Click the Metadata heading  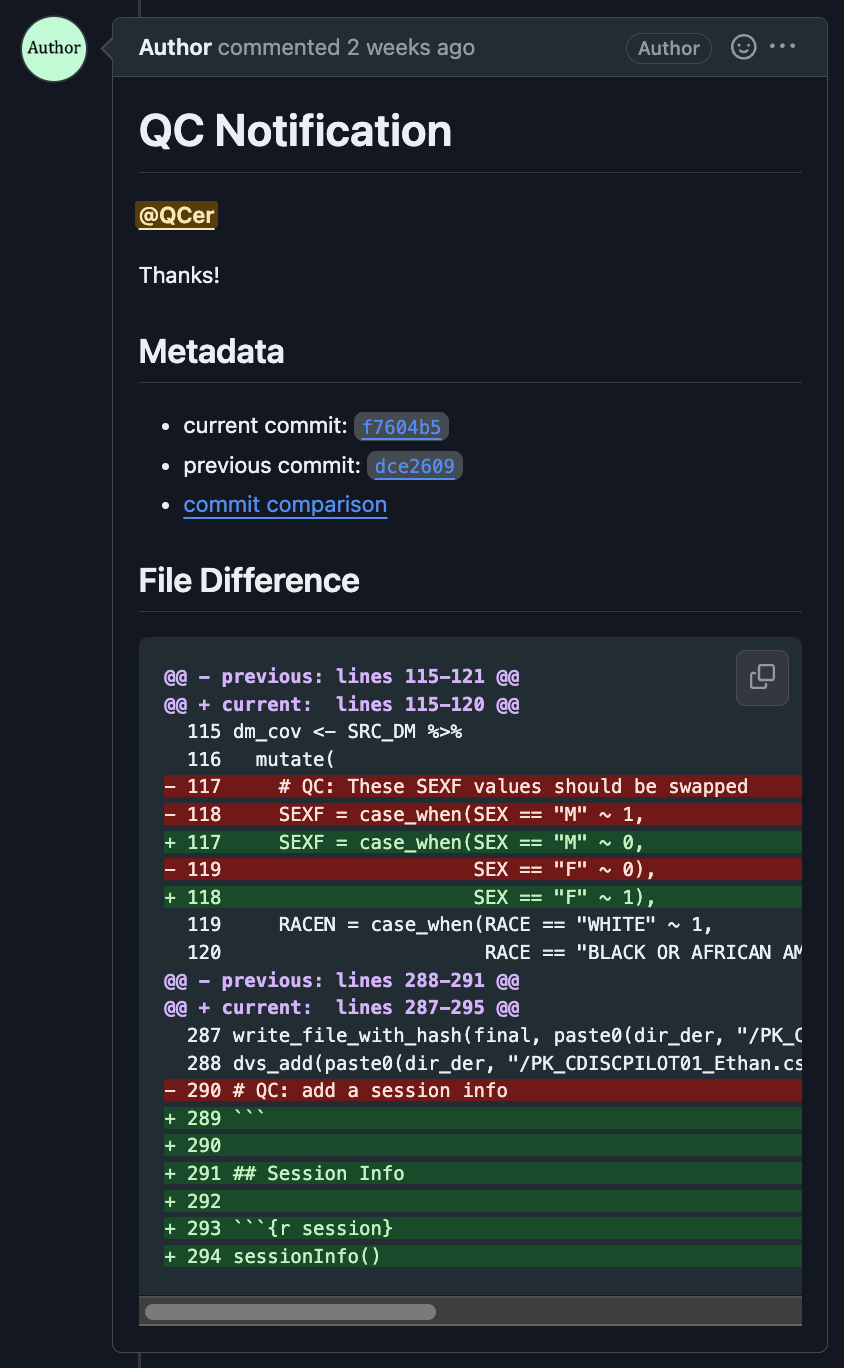211,352
